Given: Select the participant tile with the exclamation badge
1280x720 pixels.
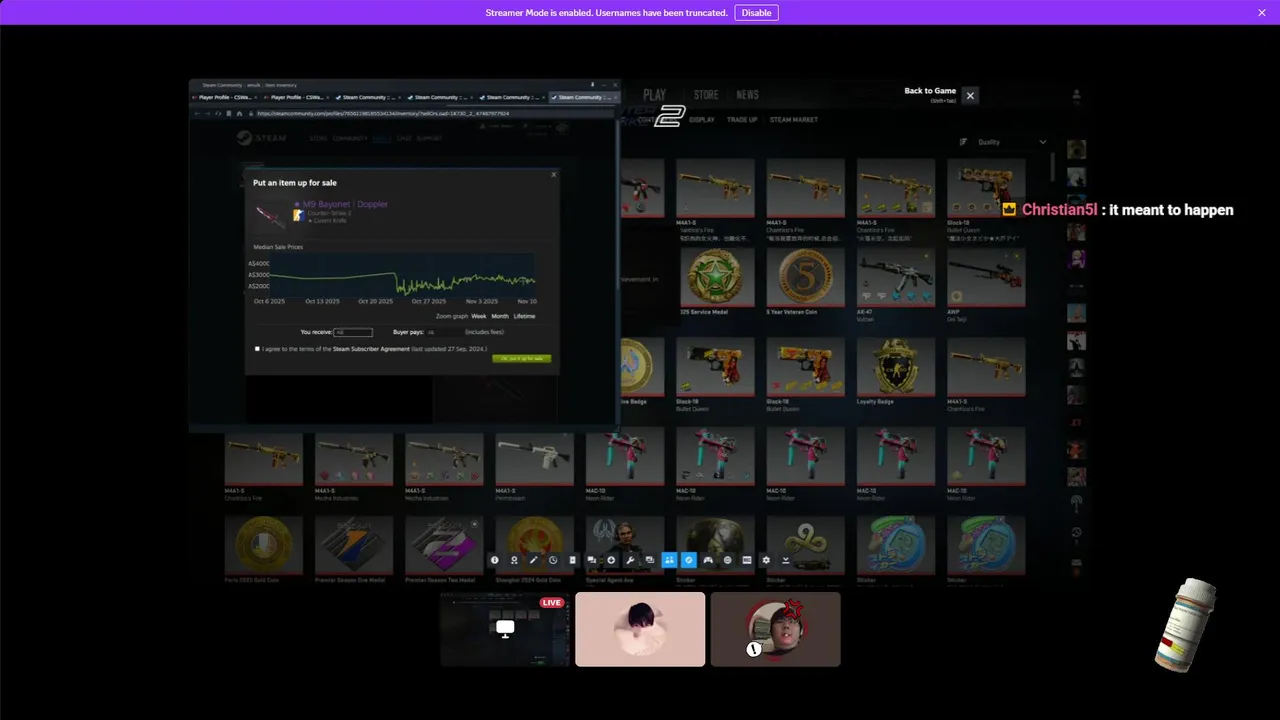Looking at the screenshot, I should pyautogui.click(x=775, y=629).
